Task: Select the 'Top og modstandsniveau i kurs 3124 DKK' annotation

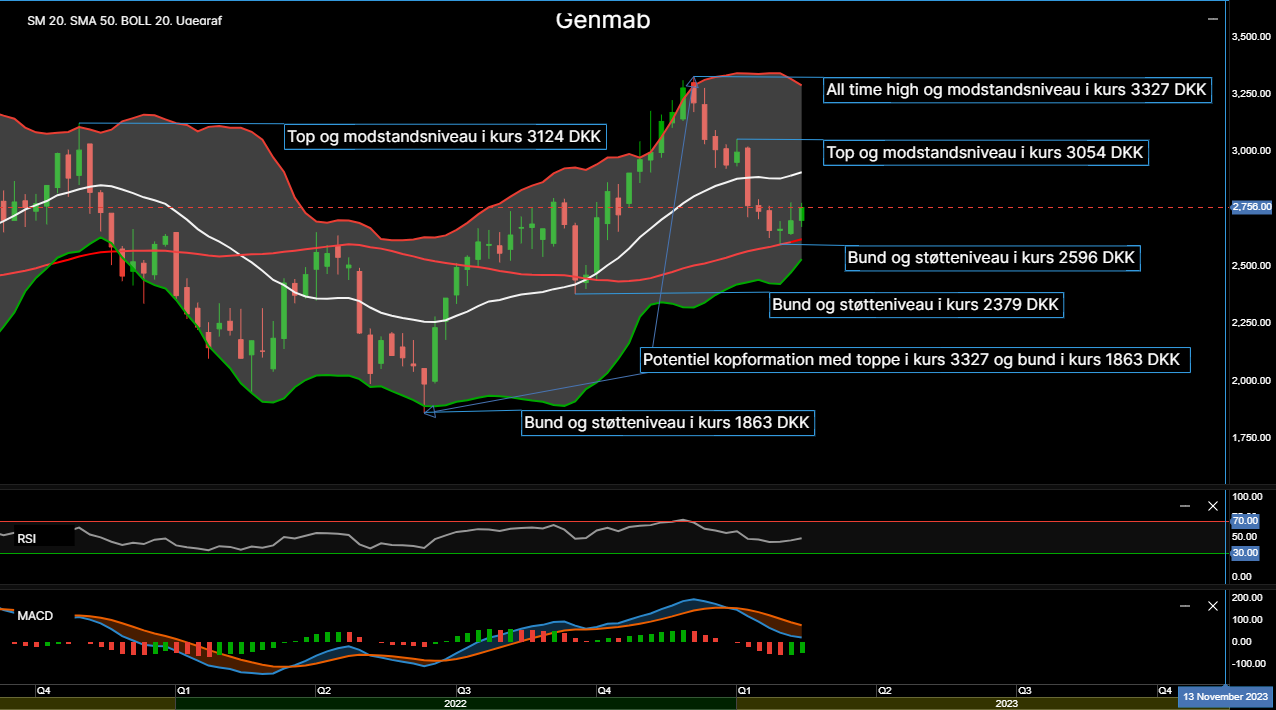Action: click(446, 137)
